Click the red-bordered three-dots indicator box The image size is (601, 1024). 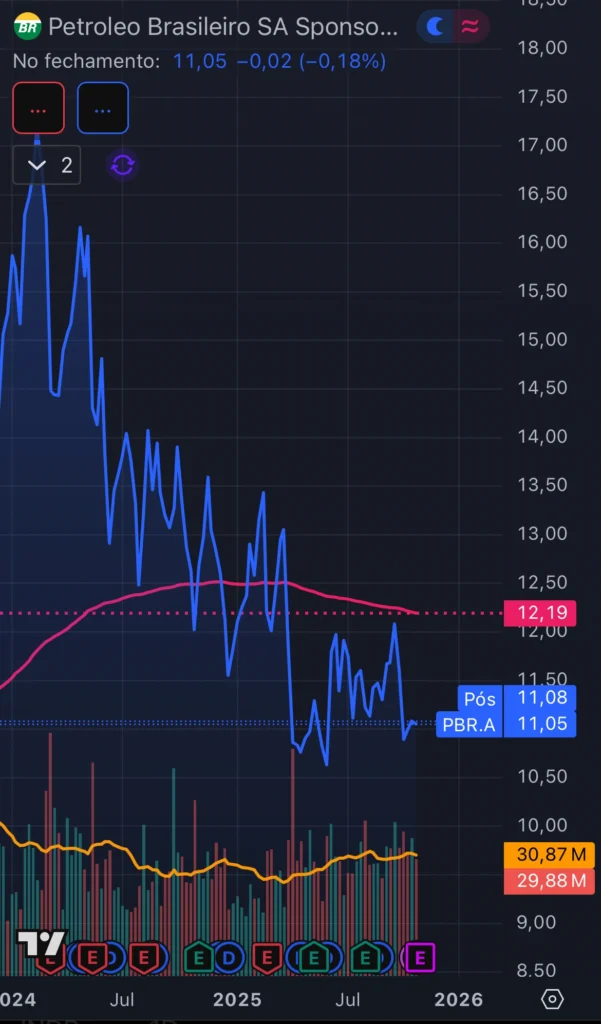pyautogui.click(x=39, y=108)
